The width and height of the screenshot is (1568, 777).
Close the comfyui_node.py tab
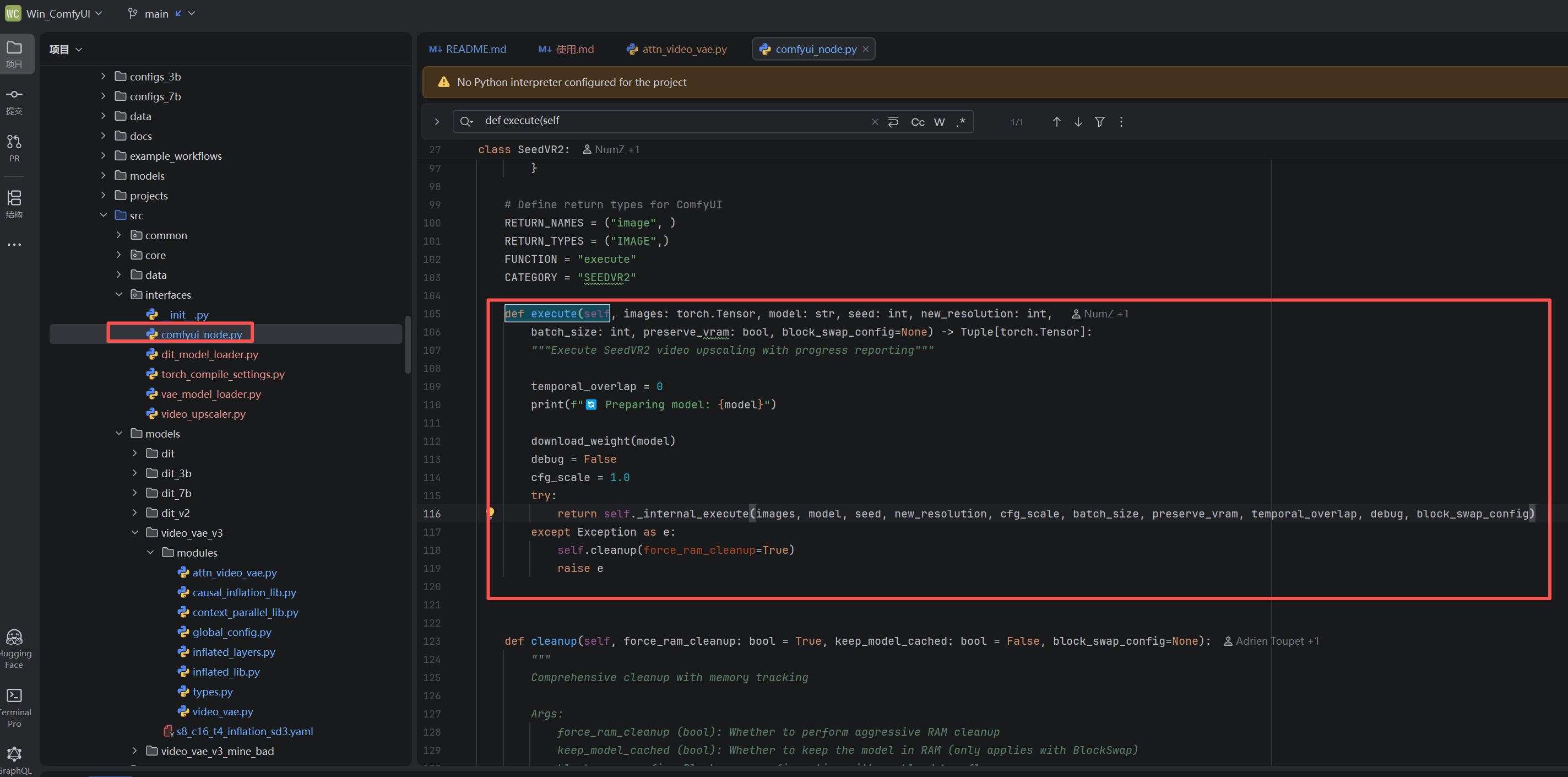(x=866, y=50)
